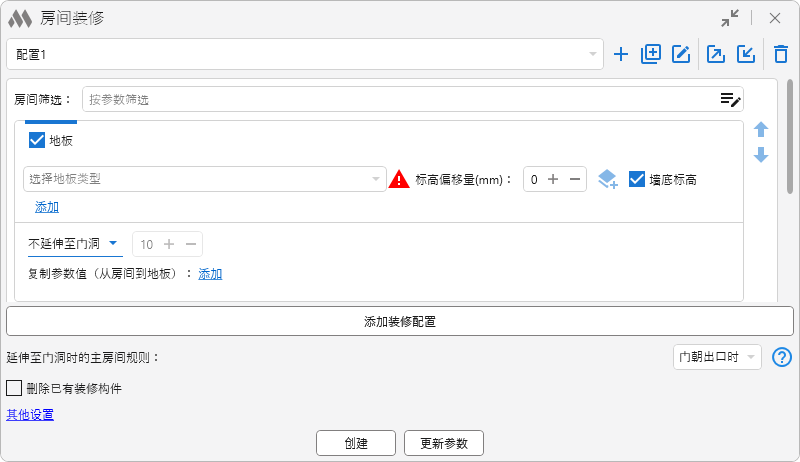Click the layers add icon beside offset

point(607,180)
